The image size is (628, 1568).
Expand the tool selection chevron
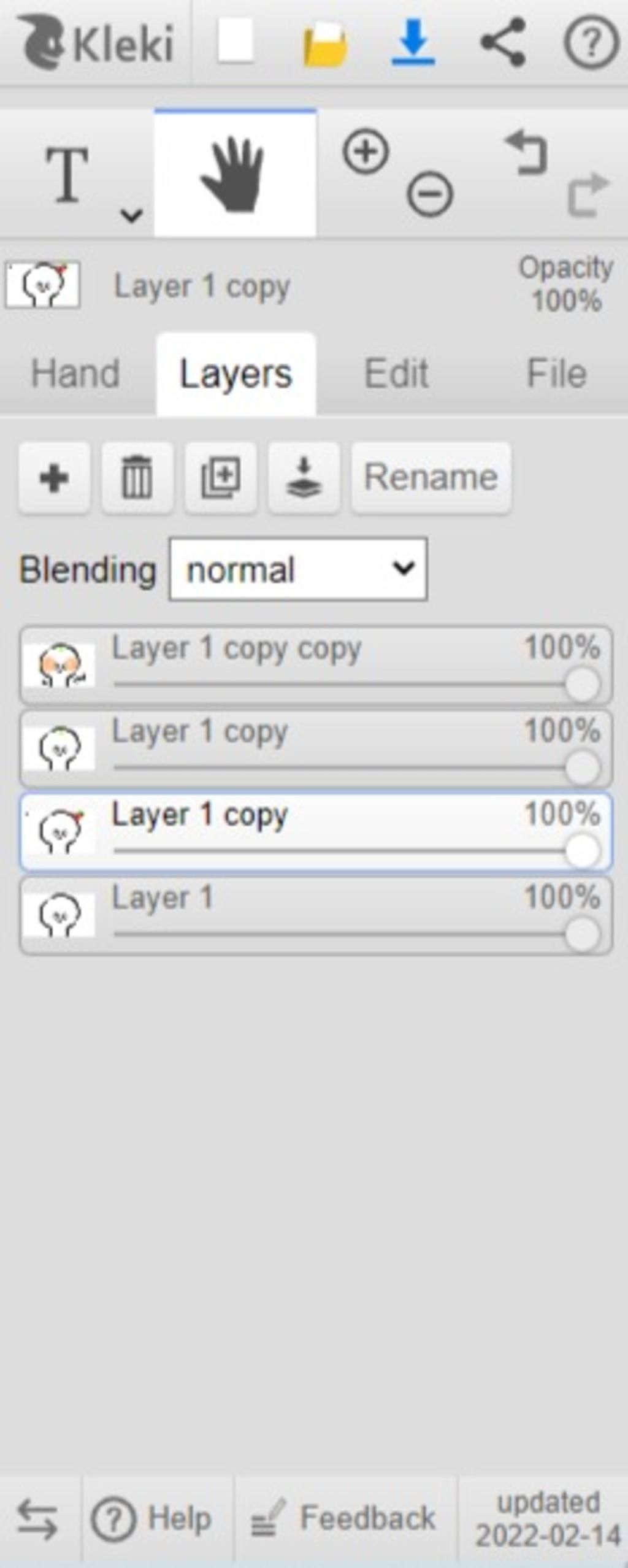pos(131,215)
